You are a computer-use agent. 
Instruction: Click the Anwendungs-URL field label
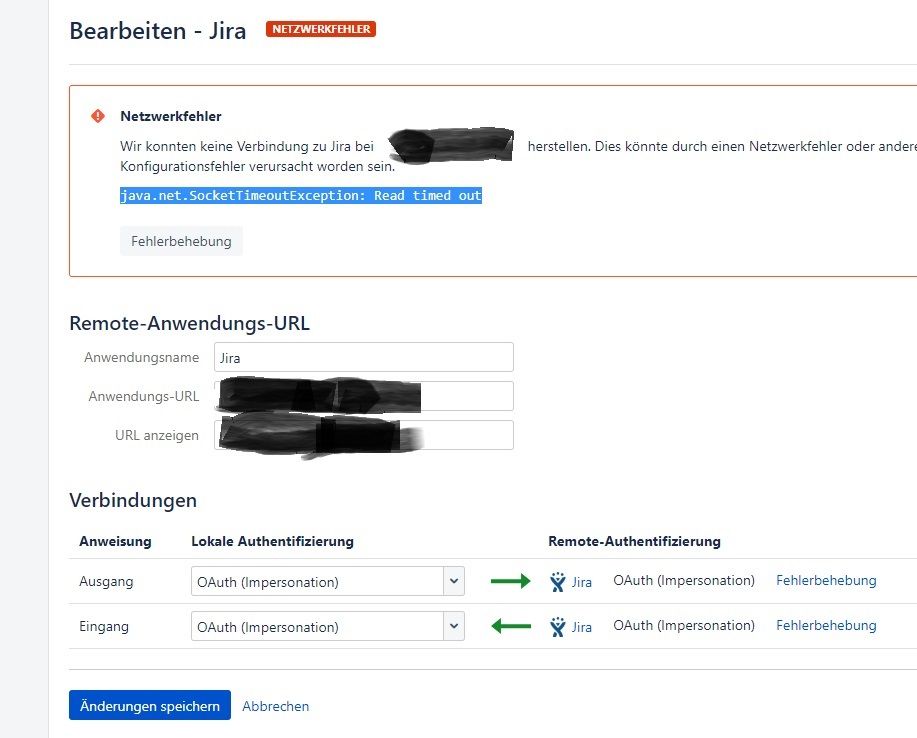click(144, 396)
